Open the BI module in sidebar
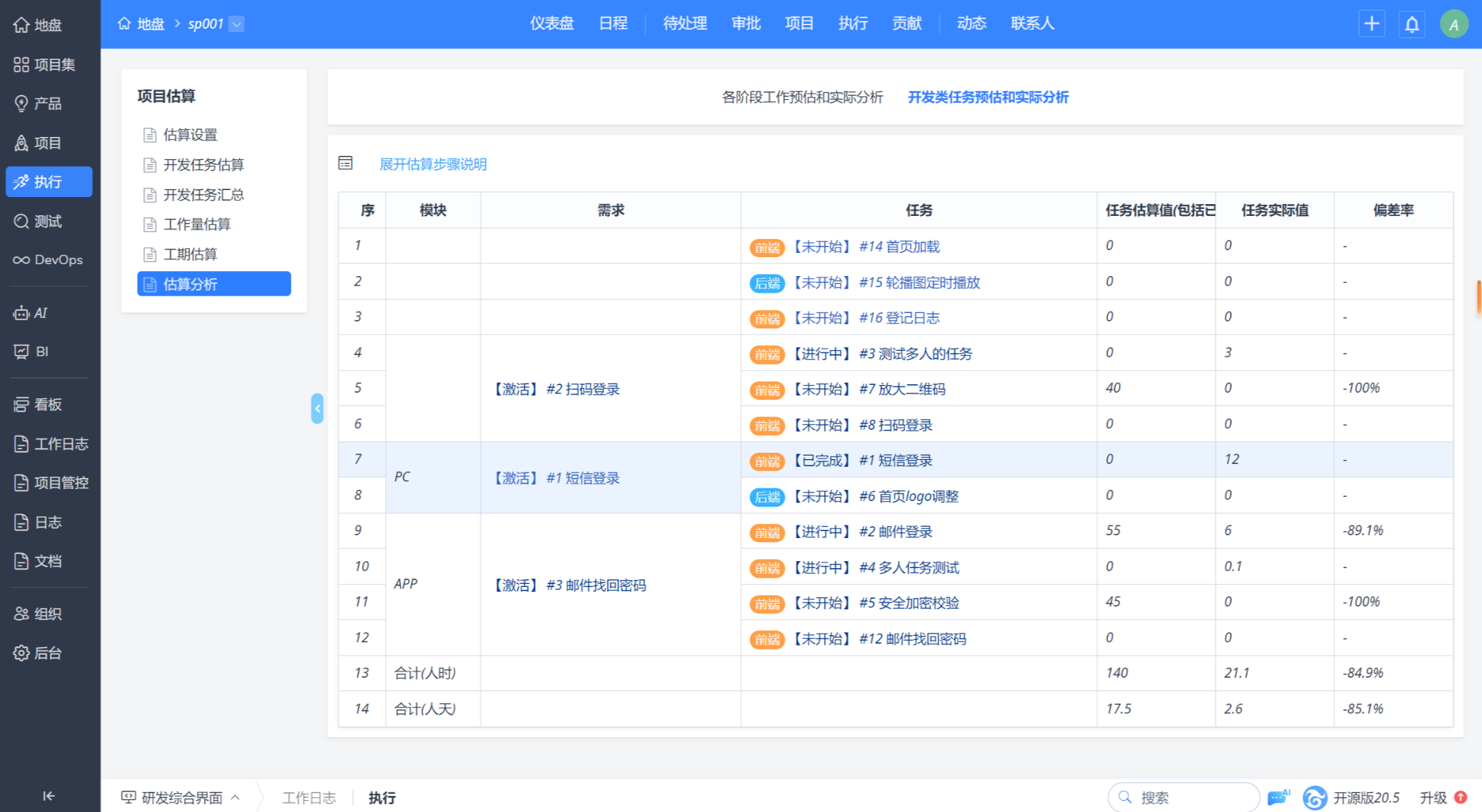The height and width of the screenshot is (812, 1482). click(x=33, y=351)
